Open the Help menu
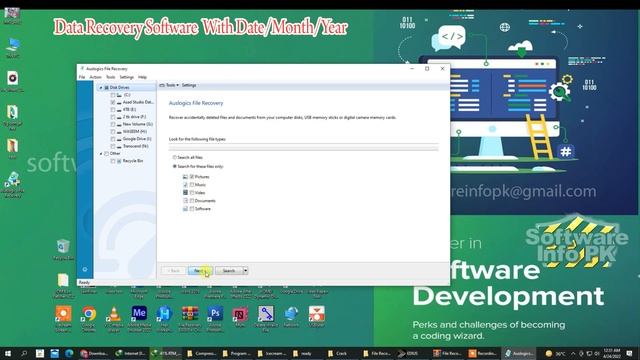 (142, 77)
